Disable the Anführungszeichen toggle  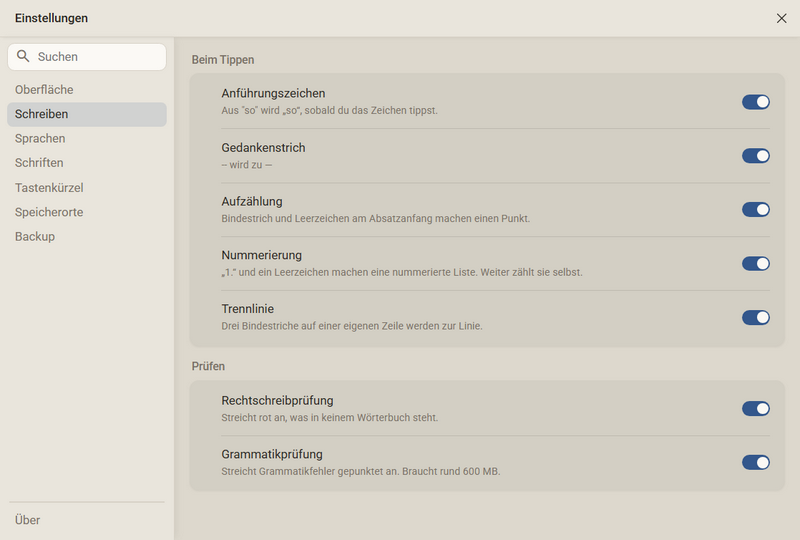pyautogui.click(x=756, y=102)
